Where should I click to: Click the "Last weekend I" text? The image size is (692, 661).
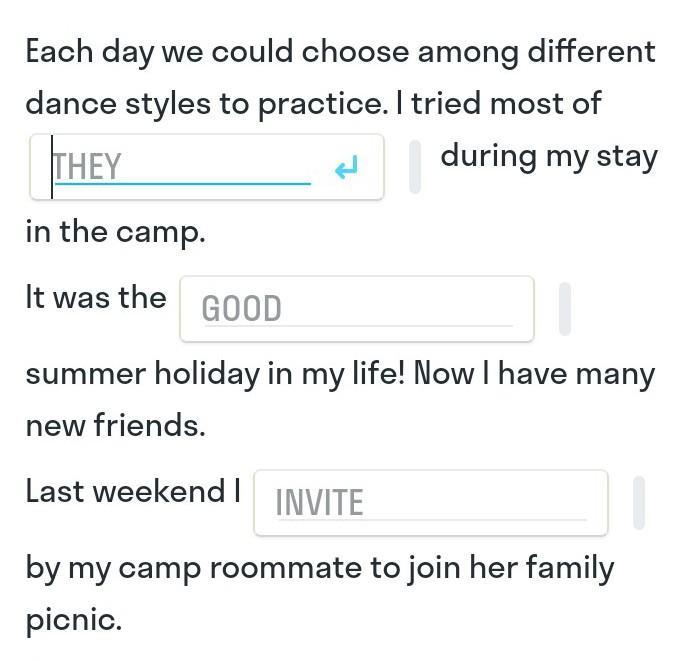[133, 492]
